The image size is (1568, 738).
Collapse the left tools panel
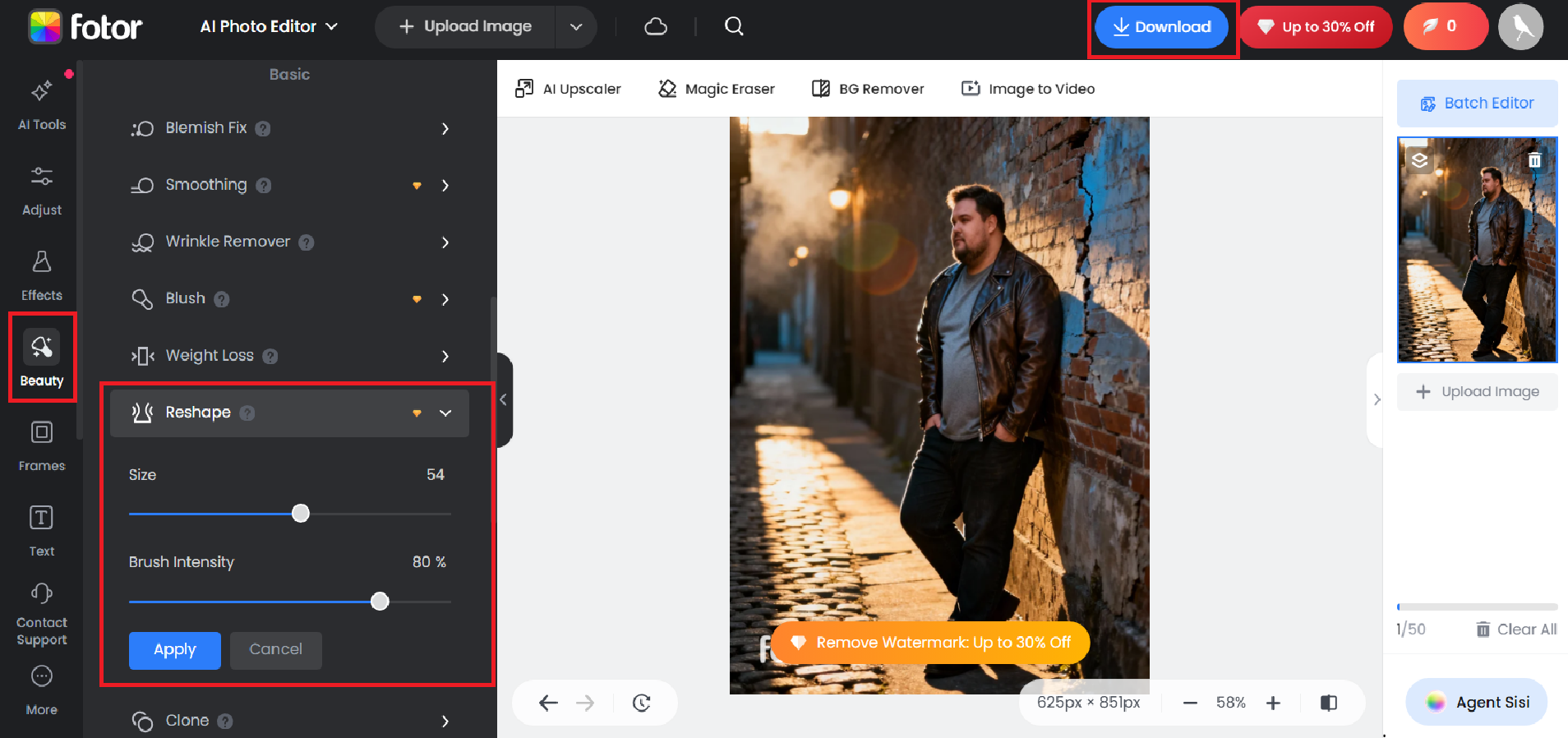tap(504, 400)
